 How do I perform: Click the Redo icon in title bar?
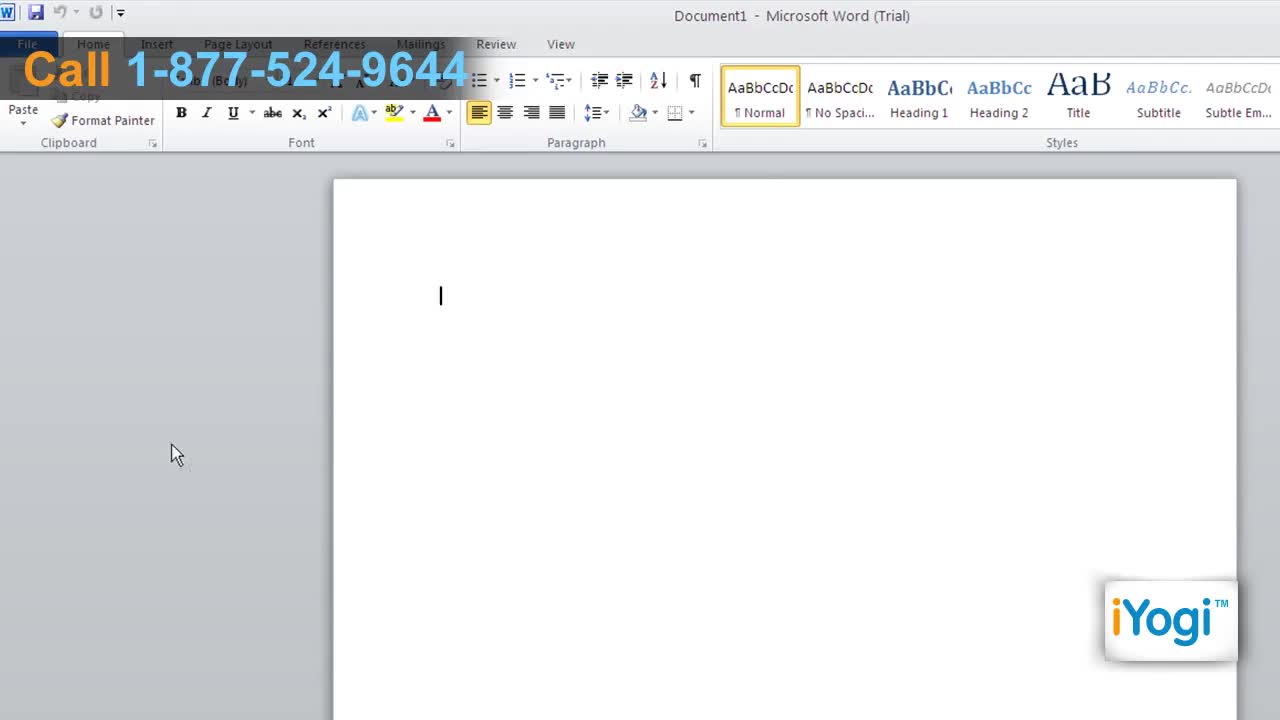click(96, 13)
